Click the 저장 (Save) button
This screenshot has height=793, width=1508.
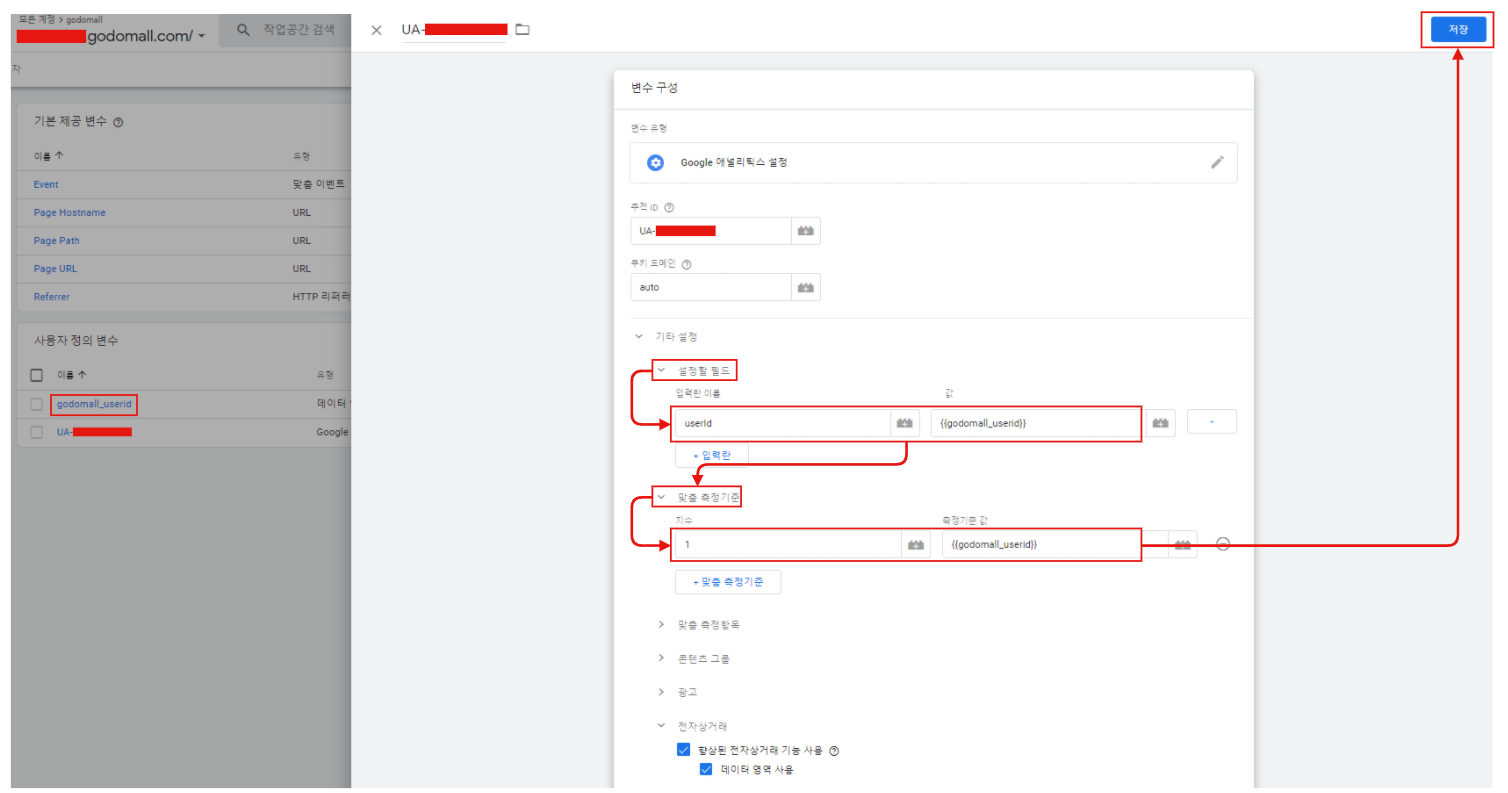[1458, 29]
